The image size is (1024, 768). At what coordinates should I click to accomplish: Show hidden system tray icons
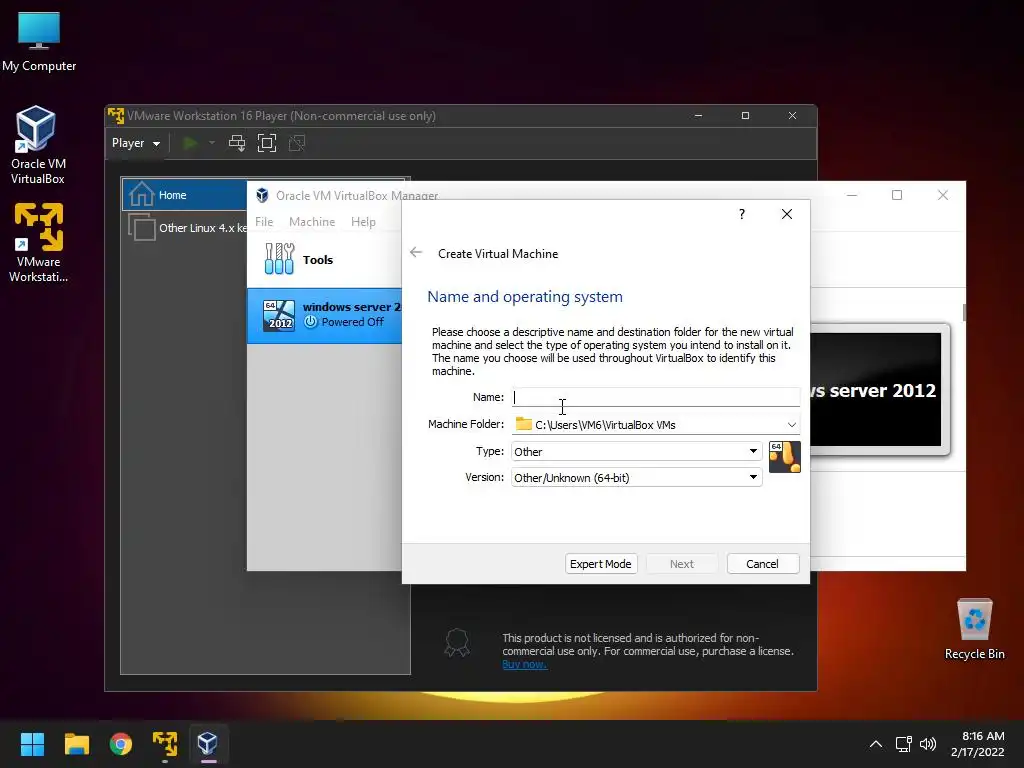876,744
